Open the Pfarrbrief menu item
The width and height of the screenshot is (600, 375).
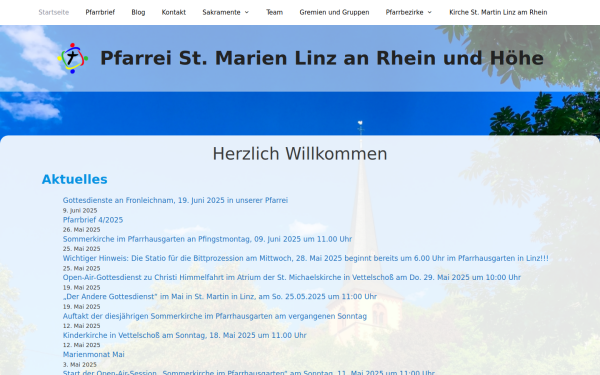click(x=100, y=12)
